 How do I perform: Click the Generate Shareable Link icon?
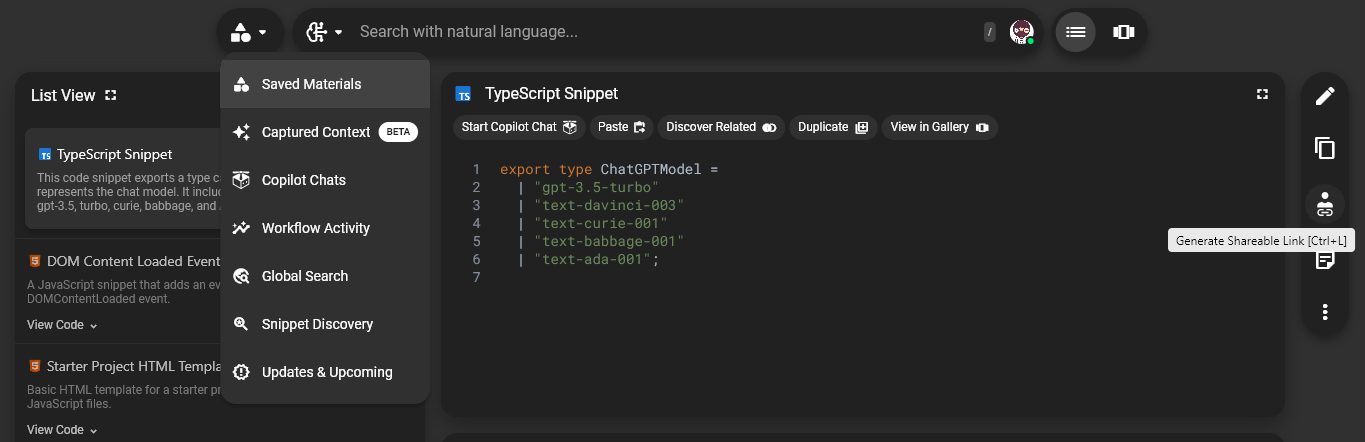click(x=1324, y=204)
